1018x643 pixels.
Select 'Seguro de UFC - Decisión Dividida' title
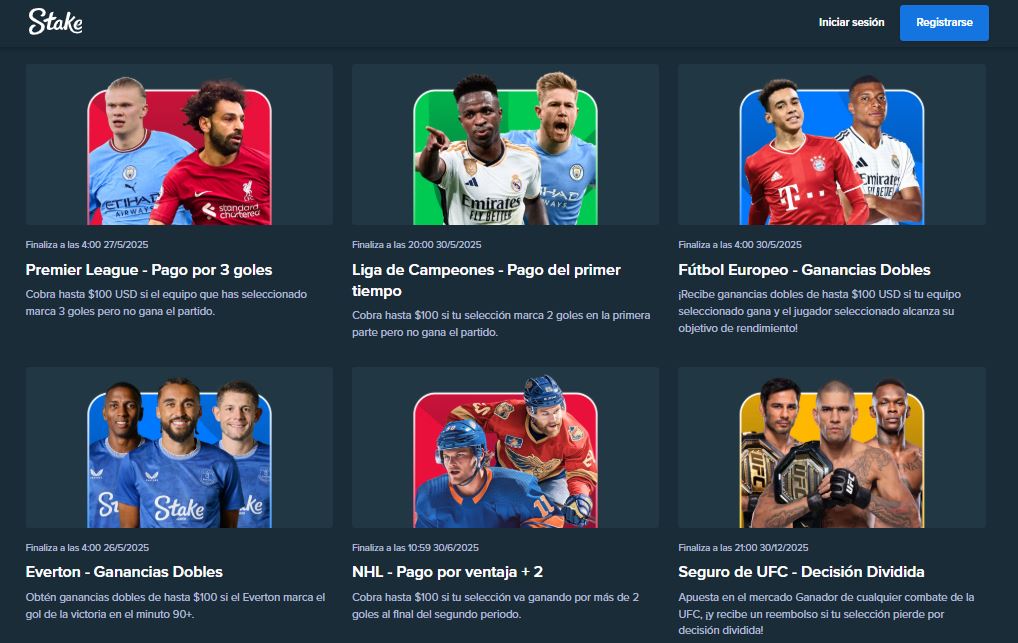[x=801, y=572]
